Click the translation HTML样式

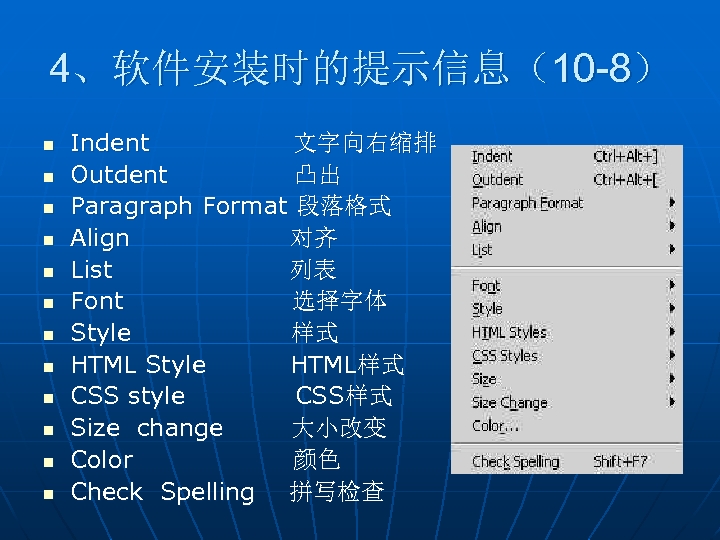(x=348, y=365)
